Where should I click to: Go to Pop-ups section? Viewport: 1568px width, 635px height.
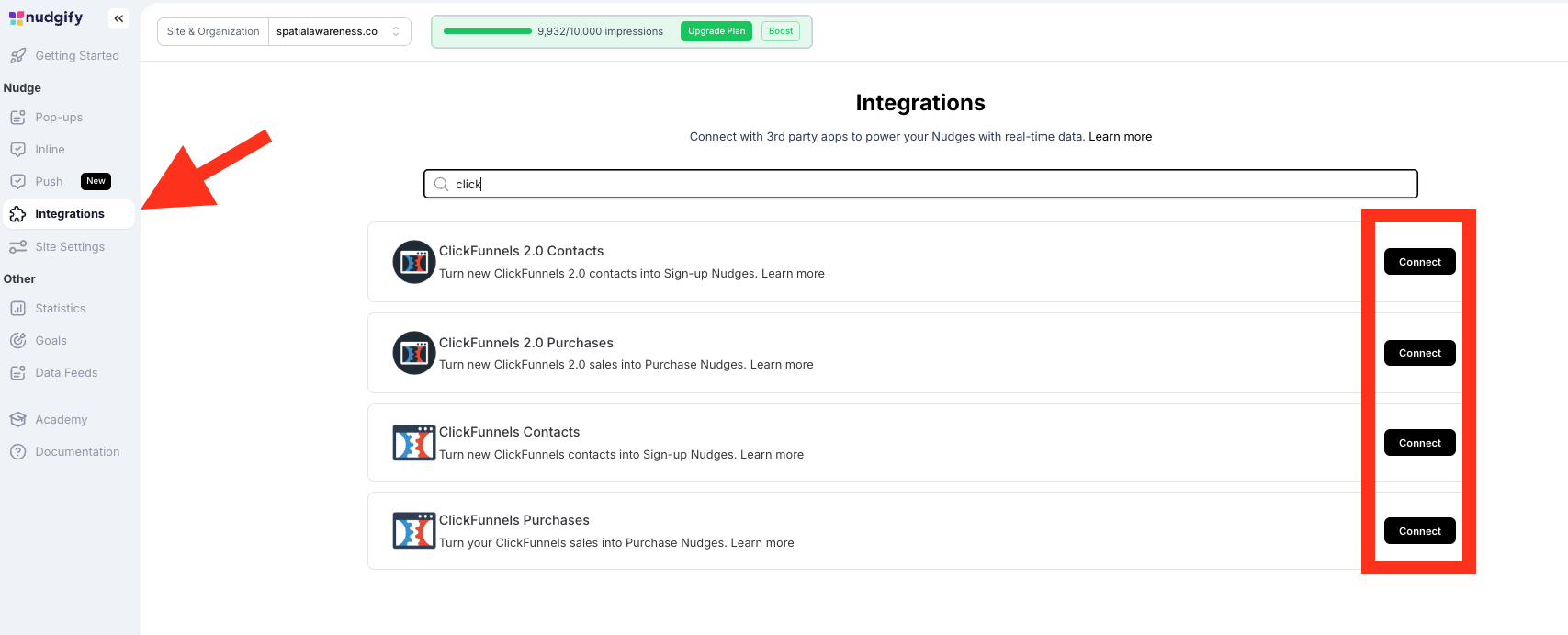pos(59,118)
